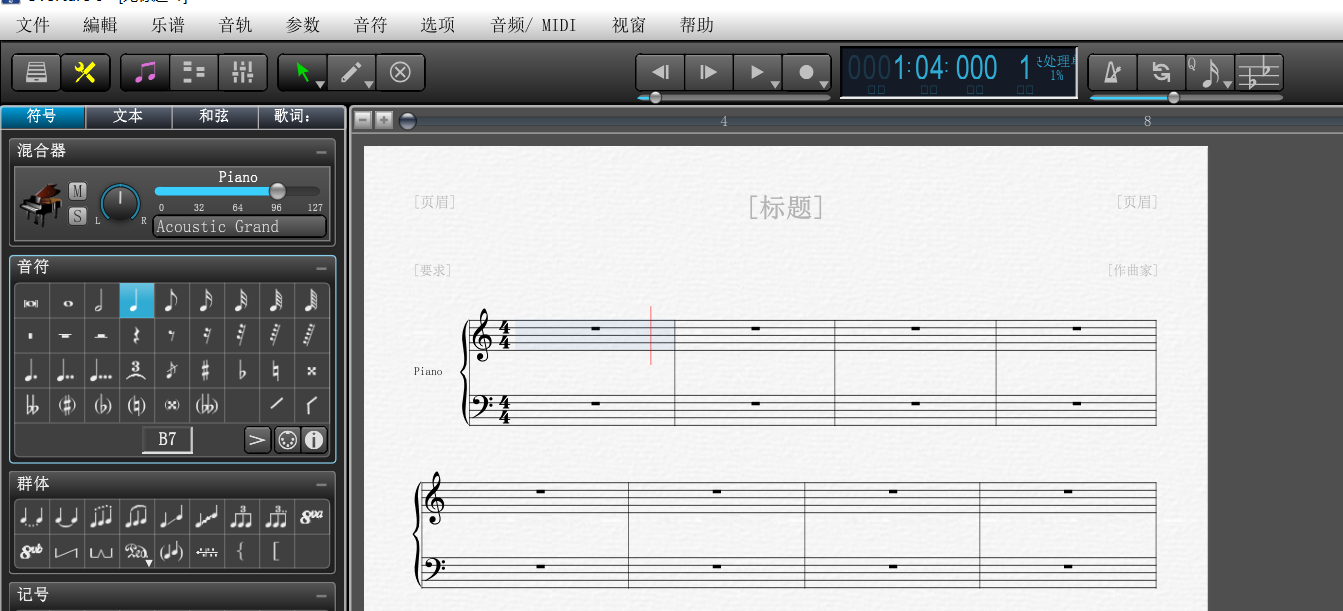Select the green arrow pointer tool
1343x611 pixels.
[x=302, y=72]
